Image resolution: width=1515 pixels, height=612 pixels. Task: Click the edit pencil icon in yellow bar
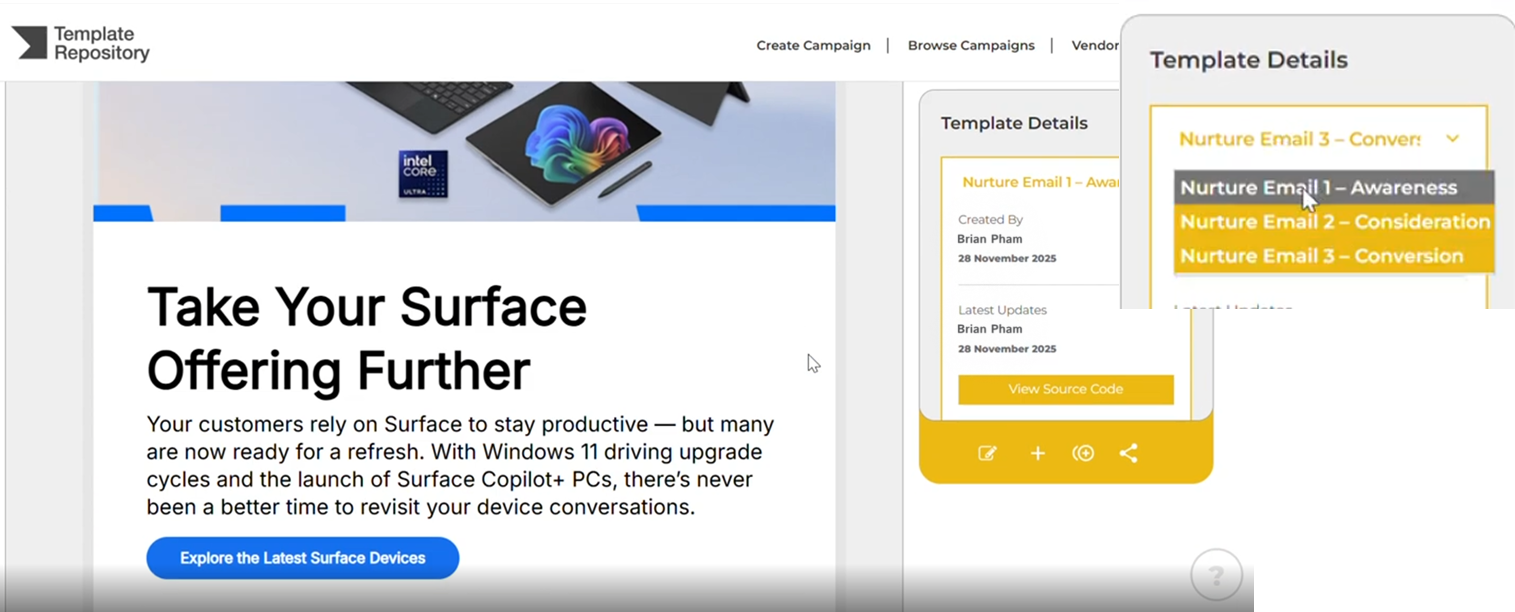987,454
